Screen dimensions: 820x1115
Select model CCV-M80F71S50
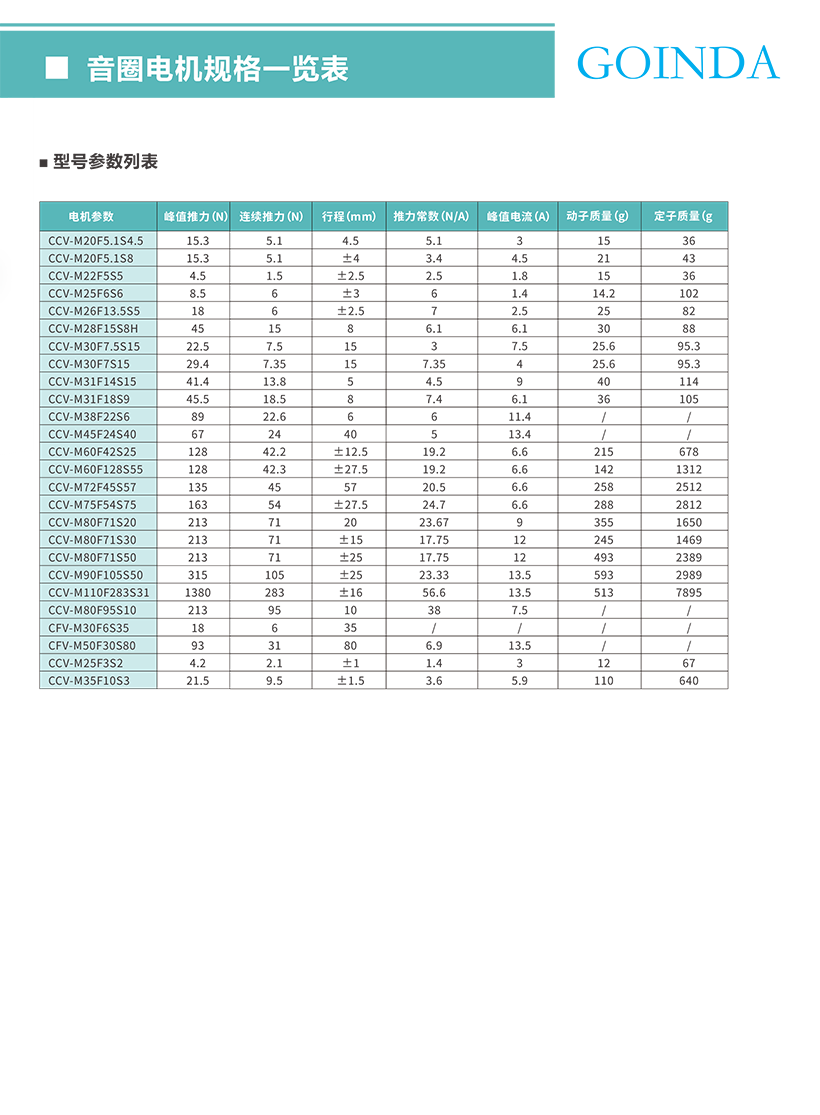tap(92, 558)
